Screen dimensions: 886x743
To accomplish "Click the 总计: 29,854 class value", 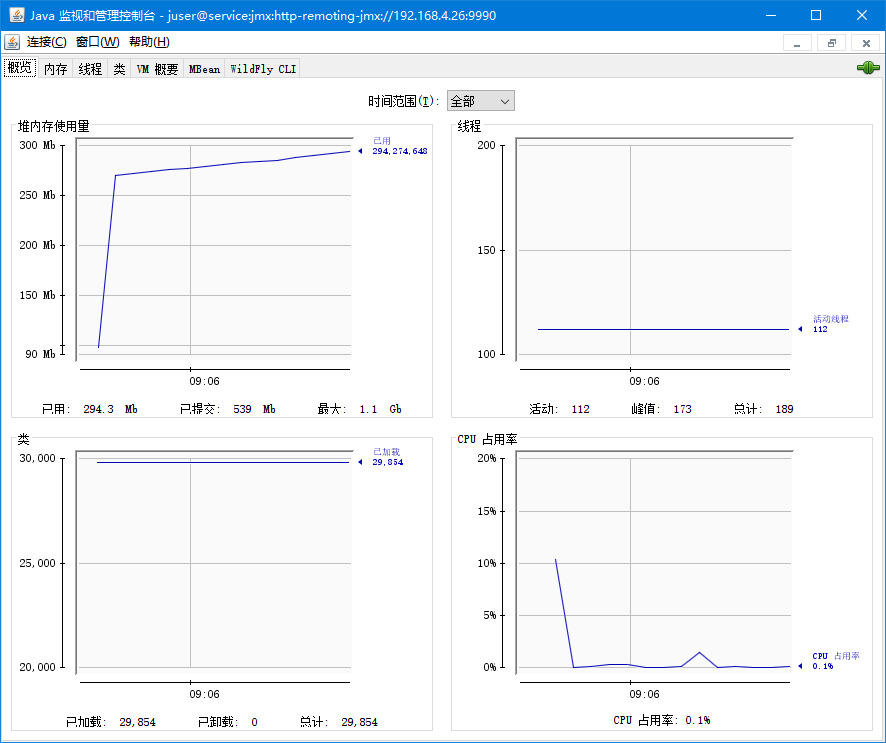I will [338, 722].
